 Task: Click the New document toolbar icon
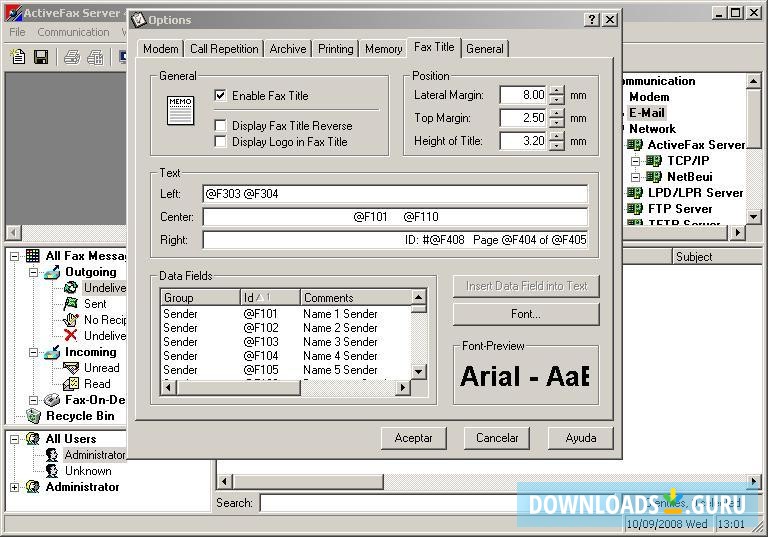click(x=18, y=57)
